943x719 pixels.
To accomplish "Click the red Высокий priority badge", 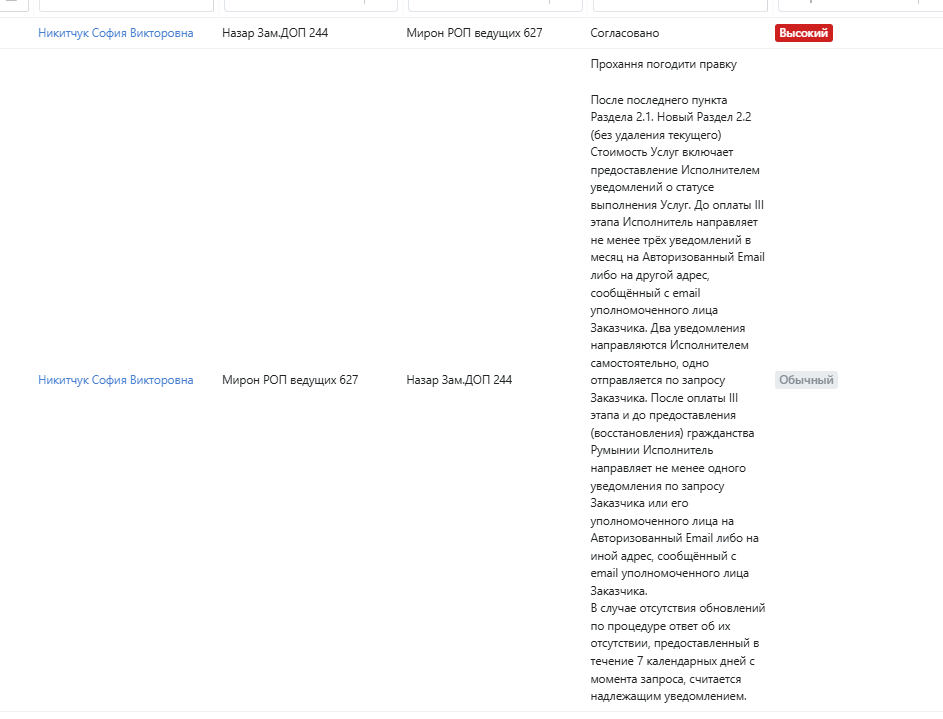I will point(804,33).
